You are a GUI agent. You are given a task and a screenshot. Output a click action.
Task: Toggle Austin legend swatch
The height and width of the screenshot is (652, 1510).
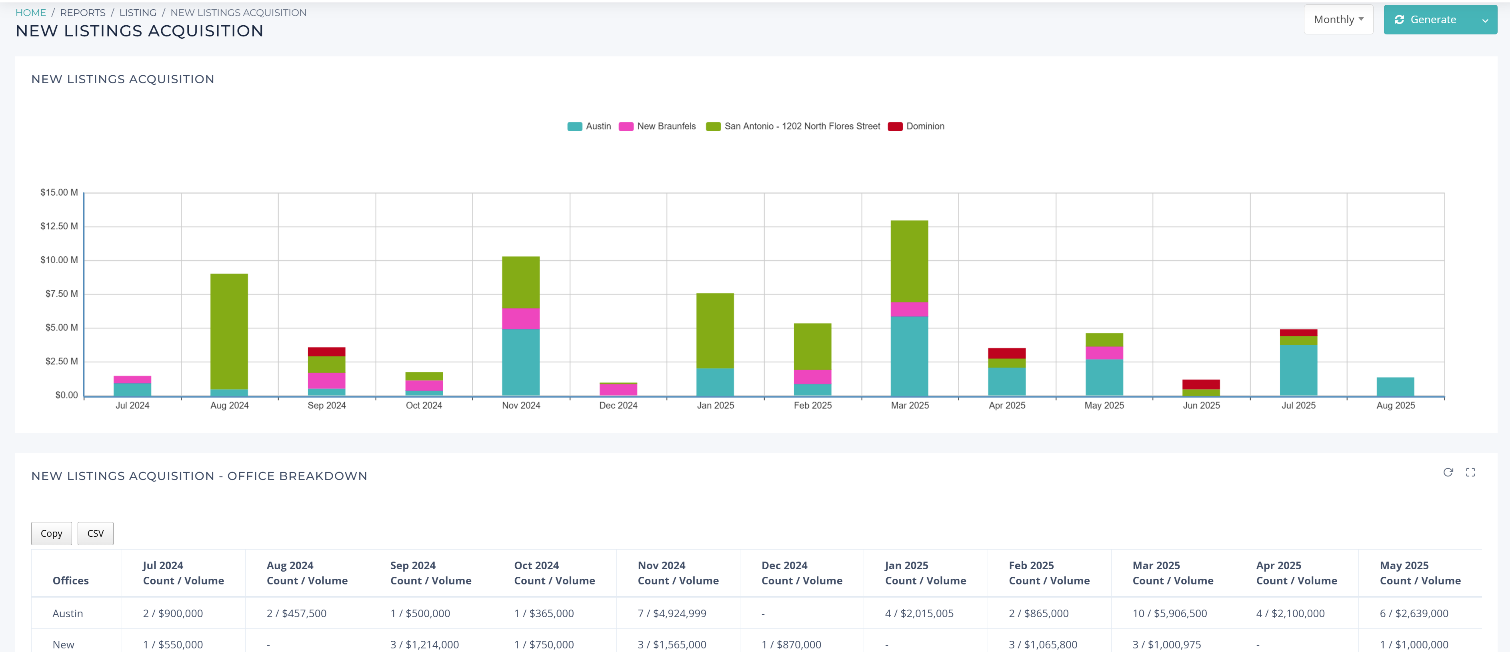575,126
